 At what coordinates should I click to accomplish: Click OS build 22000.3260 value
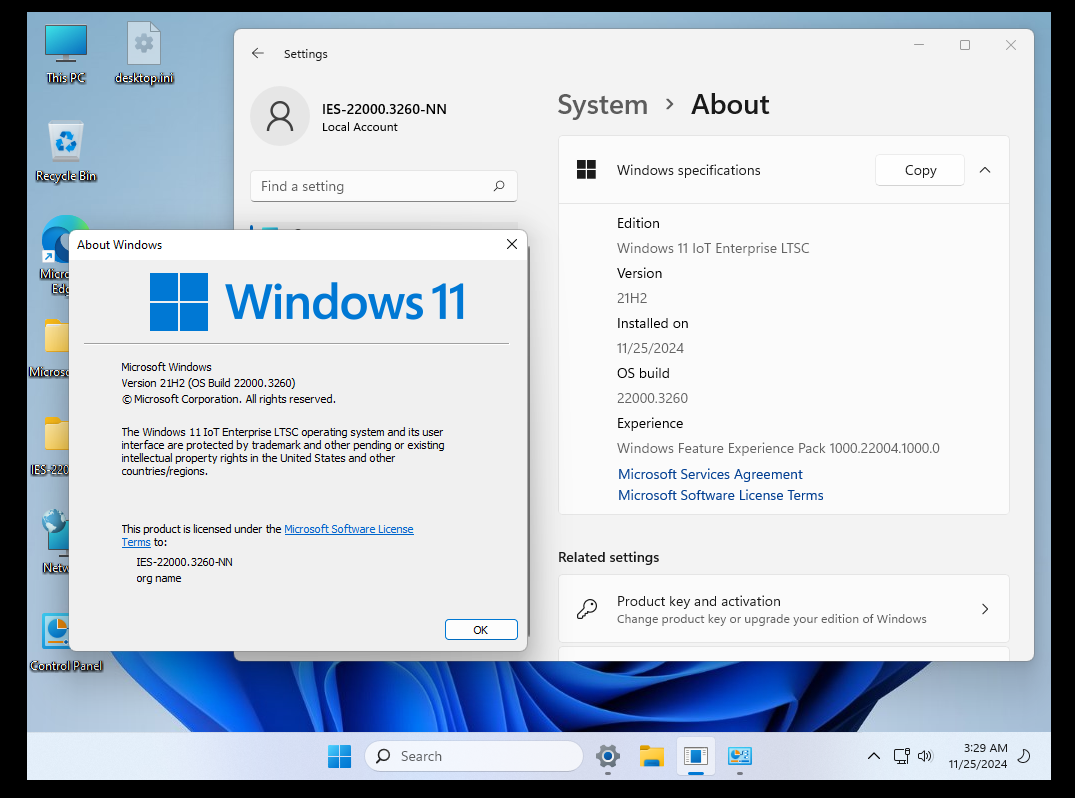(x=652, y=398)
